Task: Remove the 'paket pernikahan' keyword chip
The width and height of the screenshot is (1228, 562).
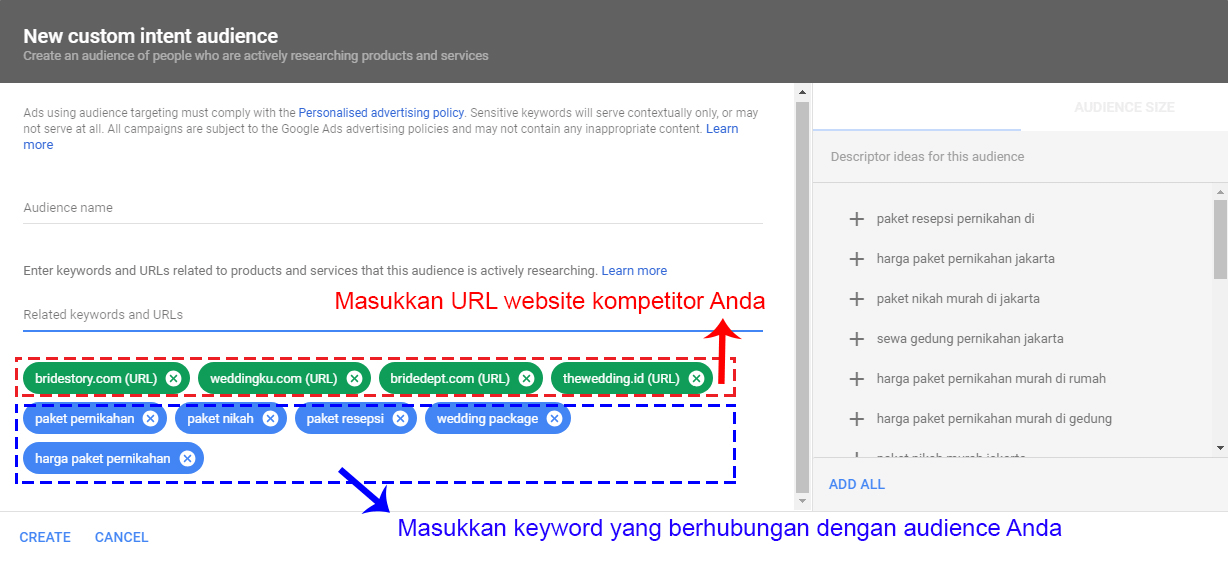Action: coord(150,419)
